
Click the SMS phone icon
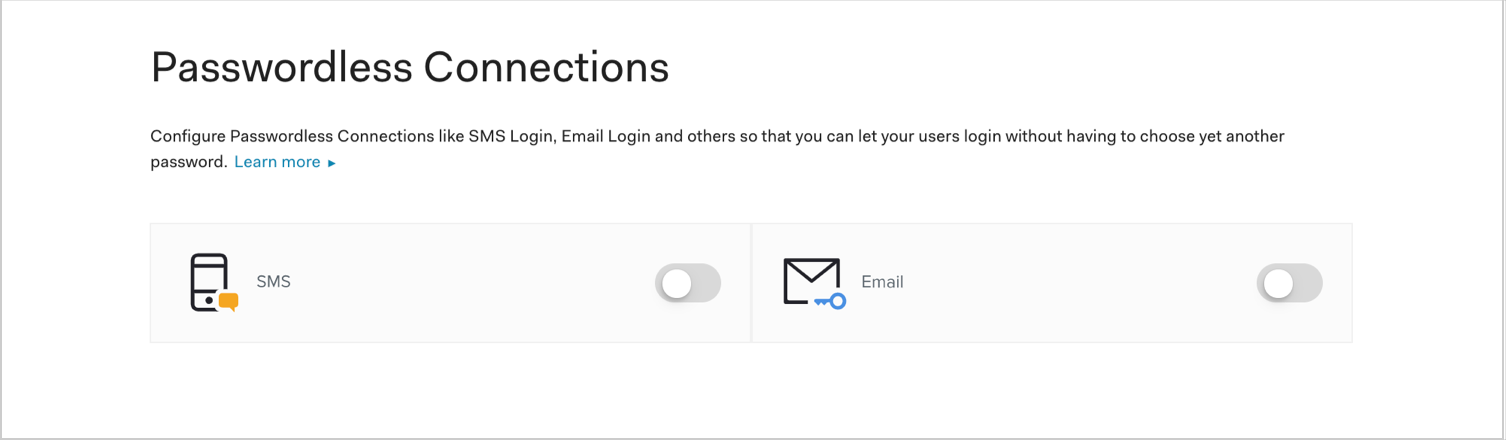(214, 283)
